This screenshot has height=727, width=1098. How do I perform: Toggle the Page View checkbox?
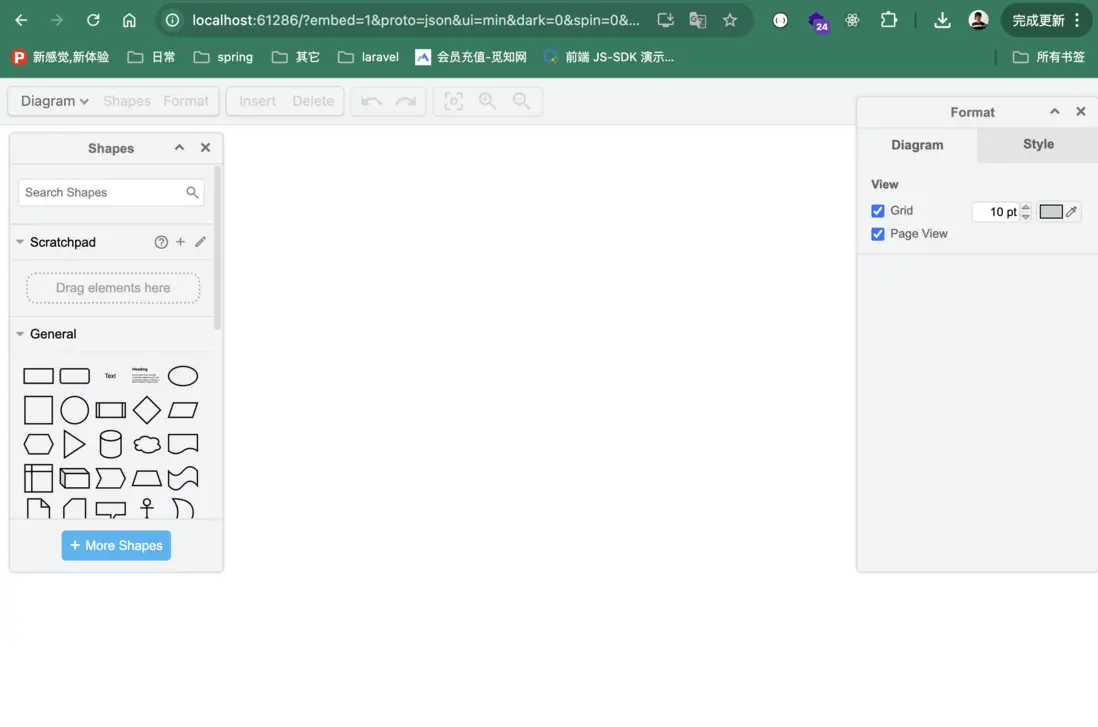point(877,234)
